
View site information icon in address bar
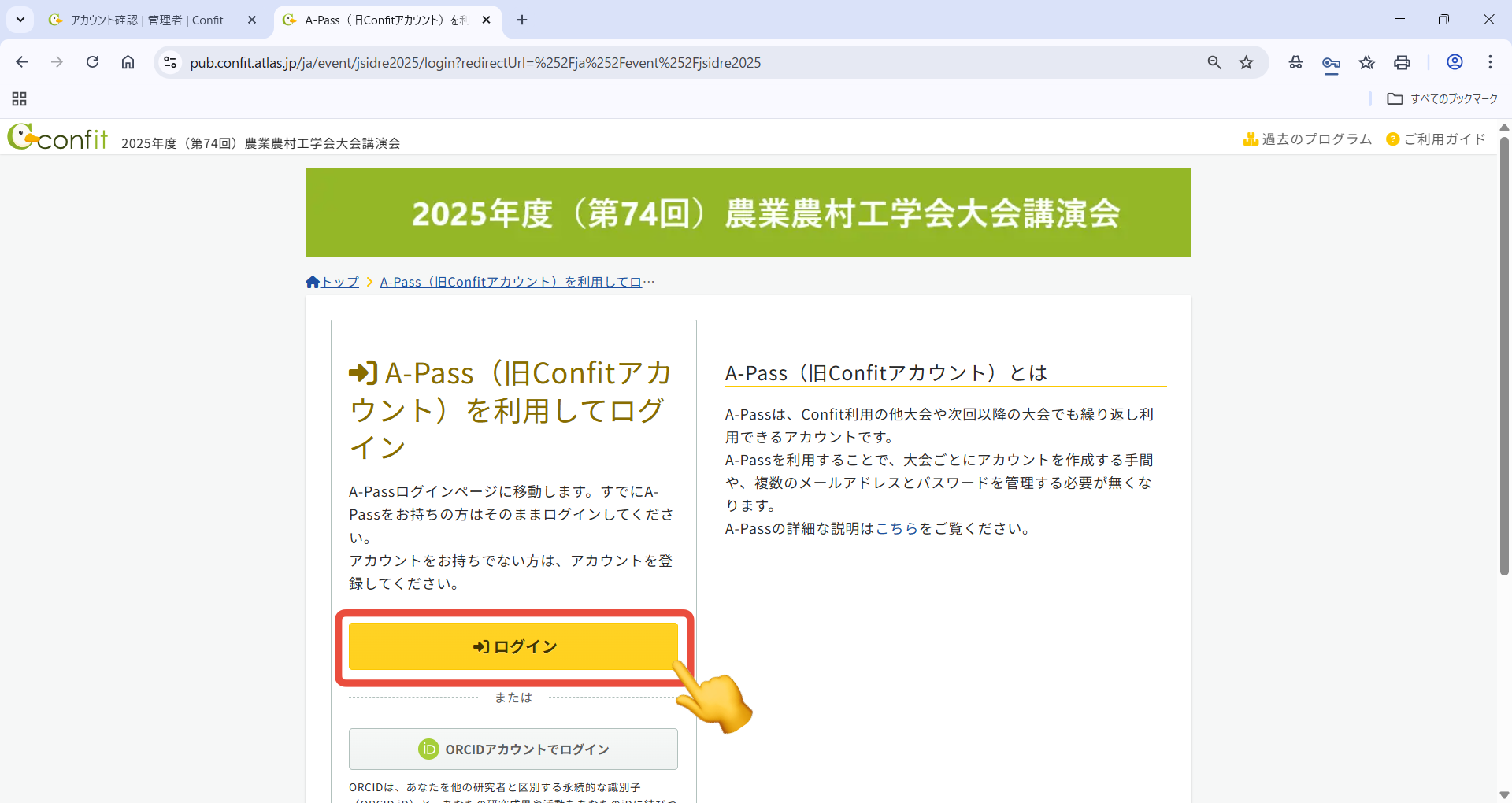pyautogui.click(x=170, y=62)
